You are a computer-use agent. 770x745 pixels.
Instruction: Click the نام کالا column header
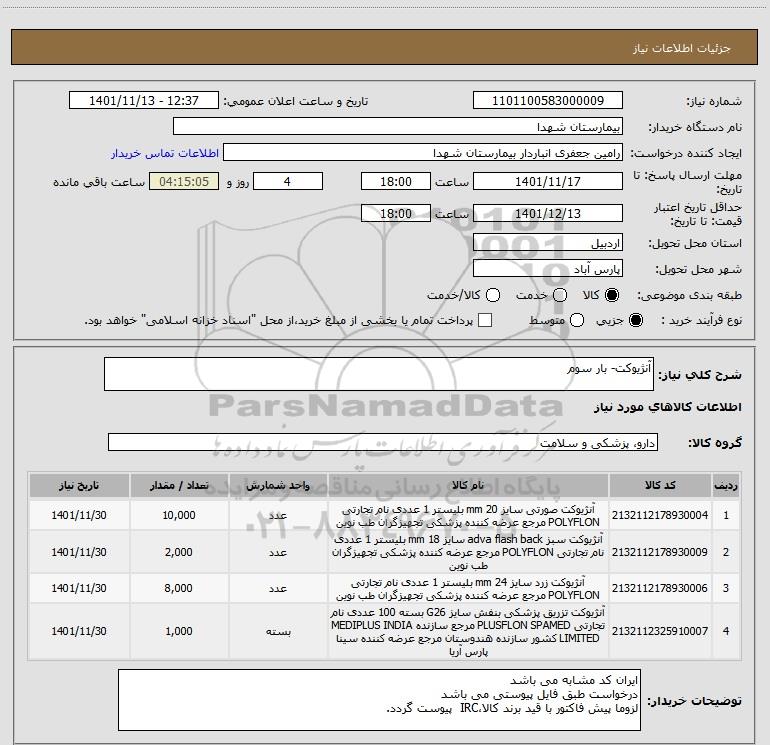coord(468,486)
